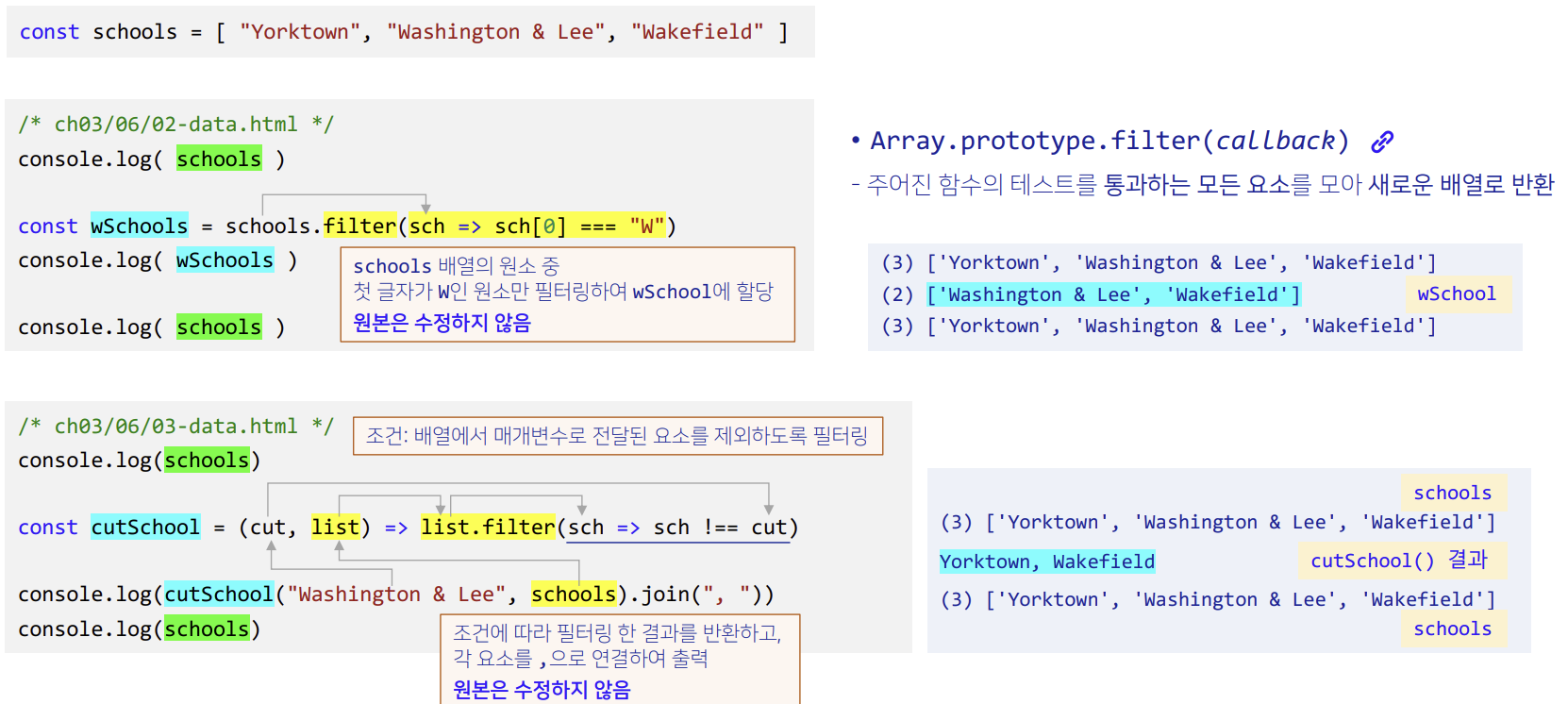
Task: Click the 'Yorktown, Wakefield' output result
Action: 1047,562
